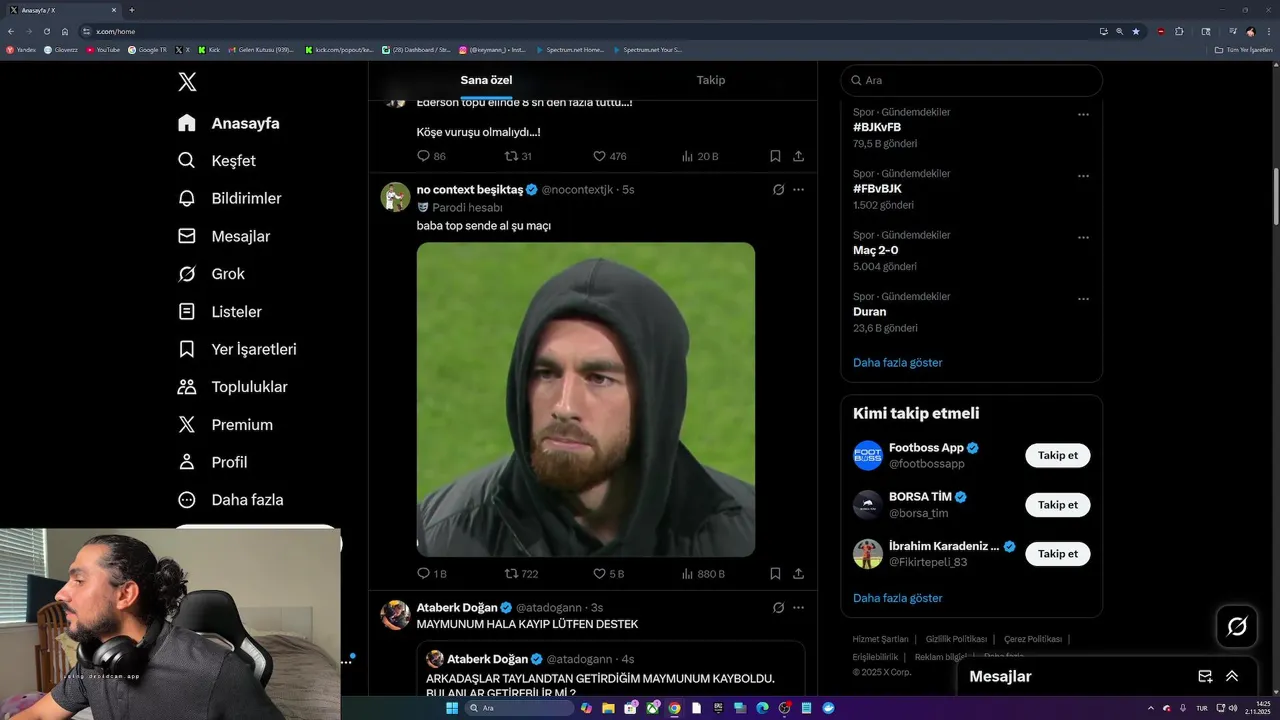1280x720 pixels.
Task: Like the post with 5 B likes
Action: (x=608, y=574)
